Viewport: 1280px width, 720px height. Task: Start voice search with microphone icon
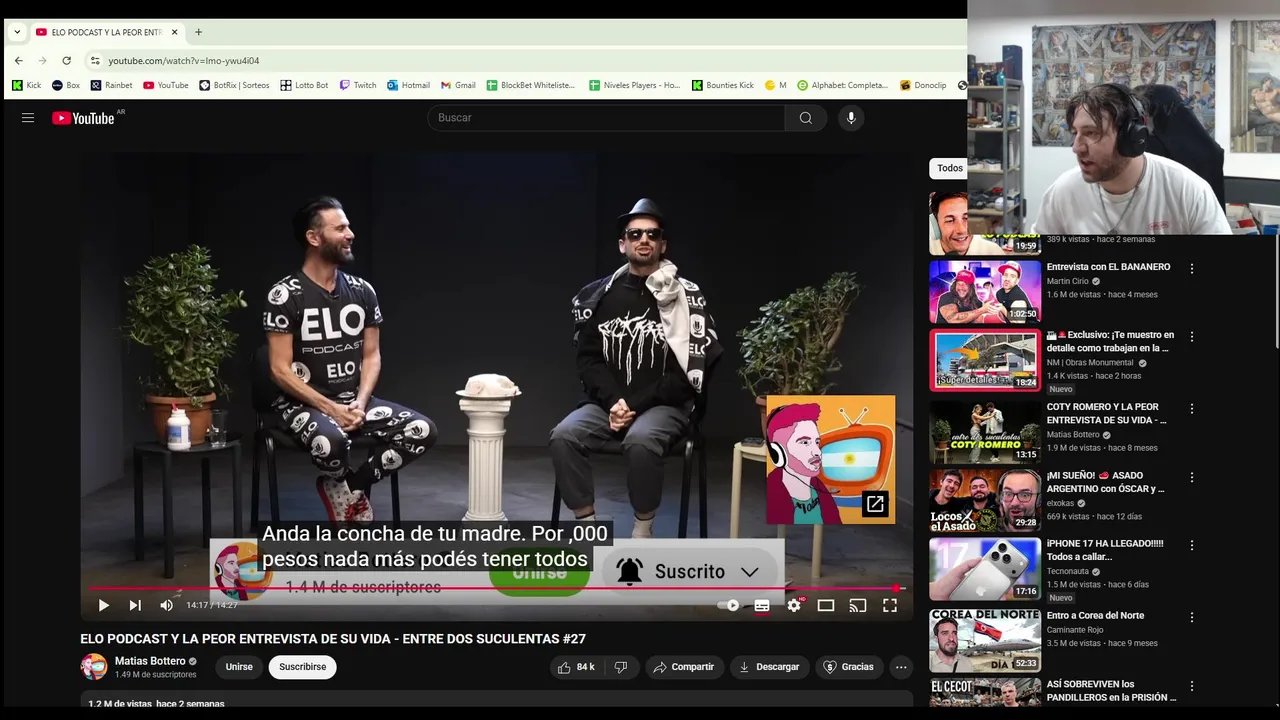(x=851, y=118)
